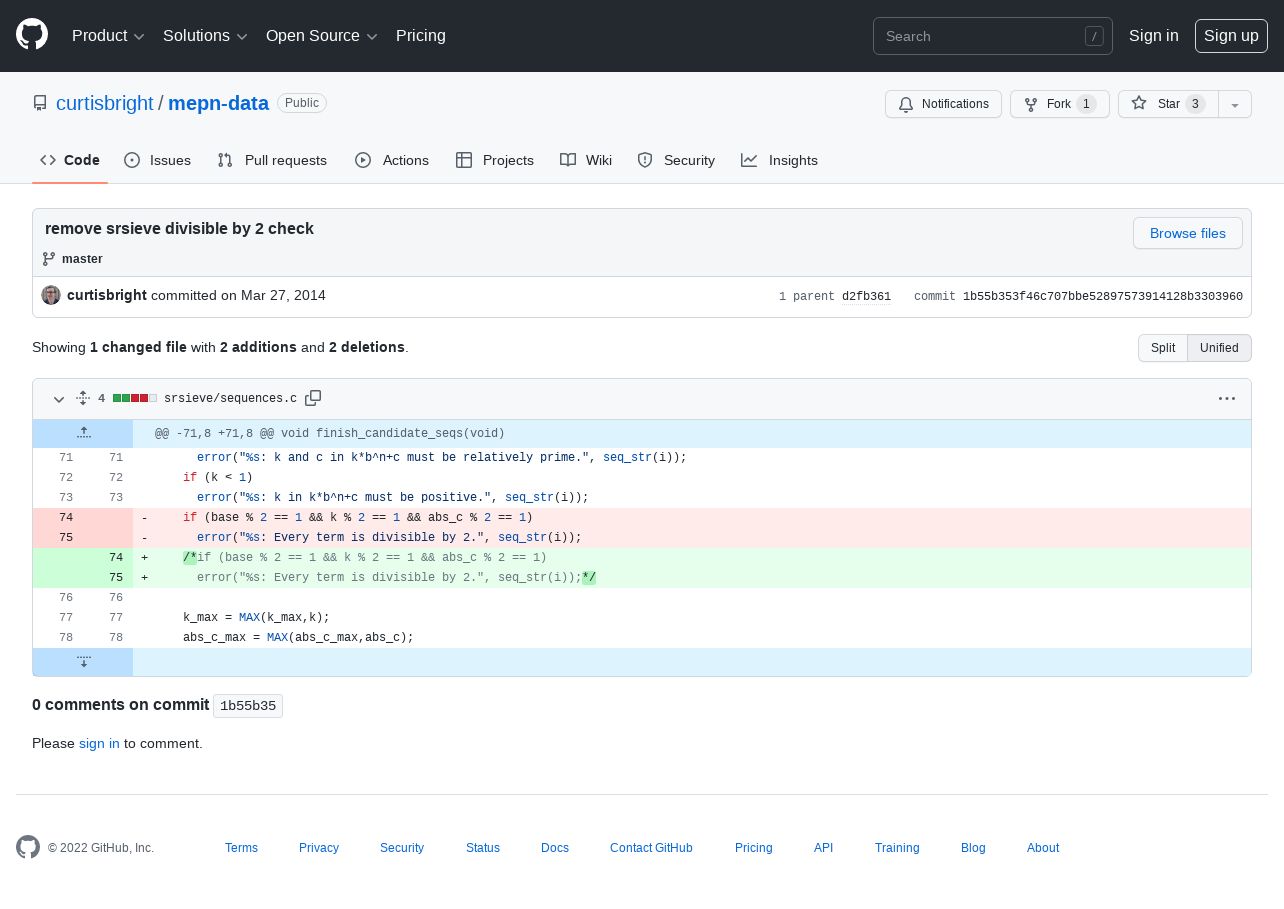This screenshot has width=1284, height=909.
Task: Click the notifications bell icon
Action: (906, 104)
